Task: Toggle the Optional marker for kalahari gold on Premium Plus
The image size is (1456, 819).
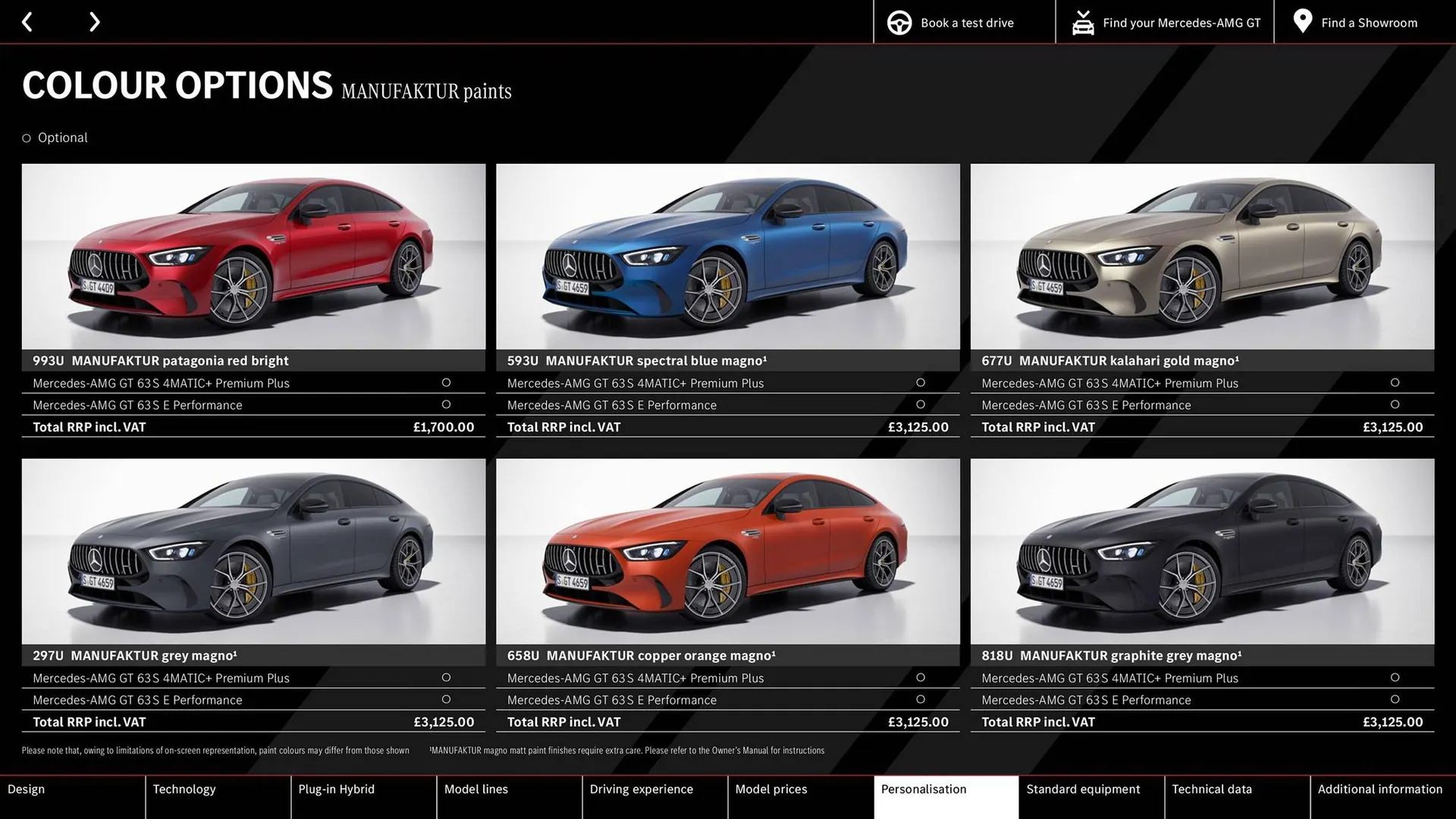Action: [1395, 382]
